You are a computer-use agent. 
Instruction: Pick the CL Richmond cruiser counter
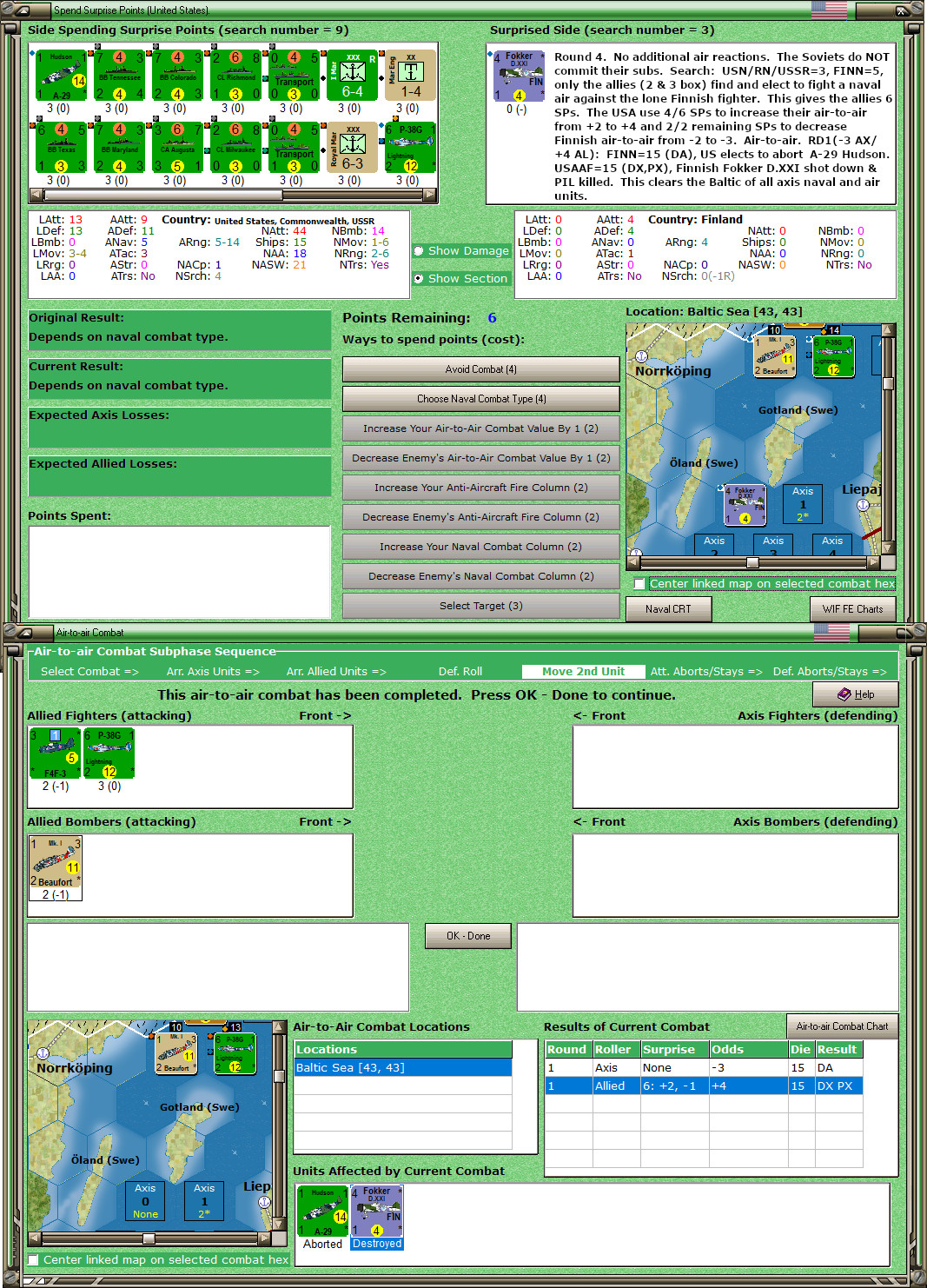pos(235,76)
